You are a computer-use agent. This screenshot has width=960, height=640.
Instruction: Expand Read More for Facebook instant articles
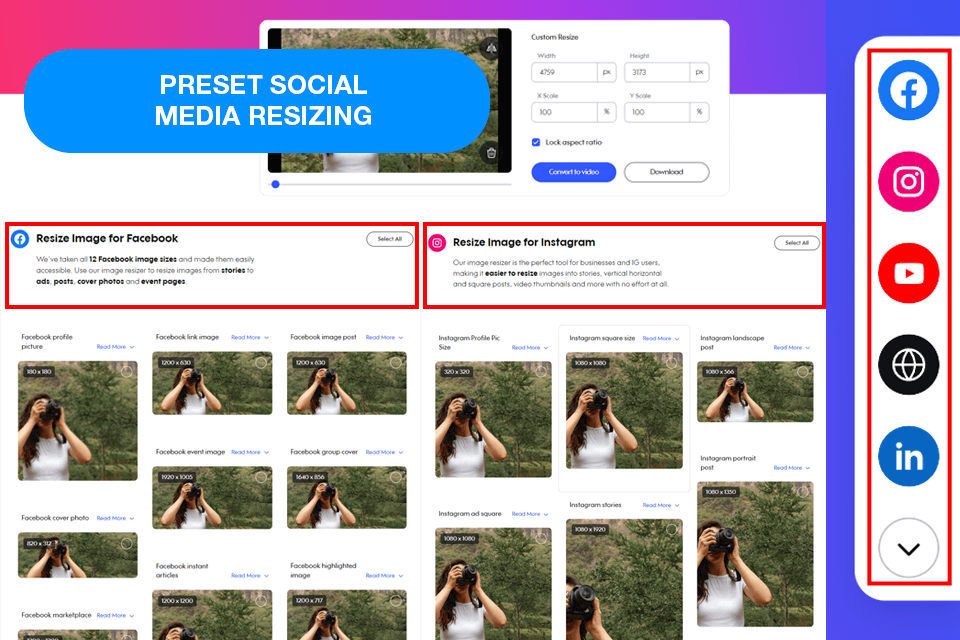coord(250,576)
